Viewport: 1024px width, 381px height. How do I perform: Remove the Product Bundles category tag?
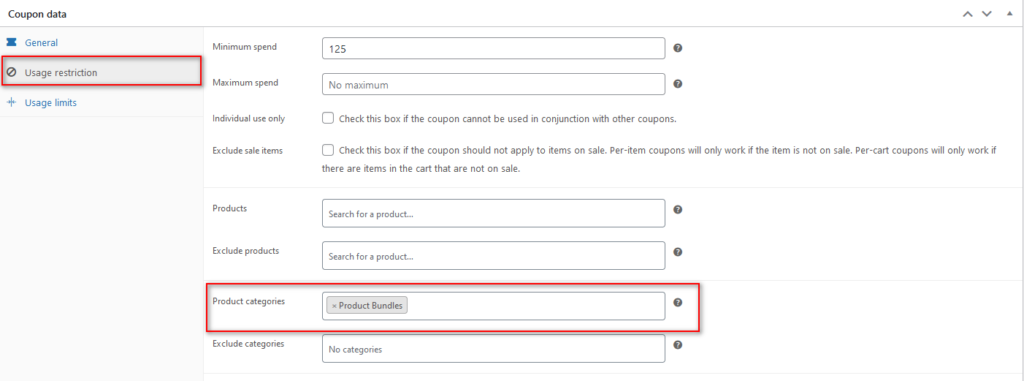point(334,306)
